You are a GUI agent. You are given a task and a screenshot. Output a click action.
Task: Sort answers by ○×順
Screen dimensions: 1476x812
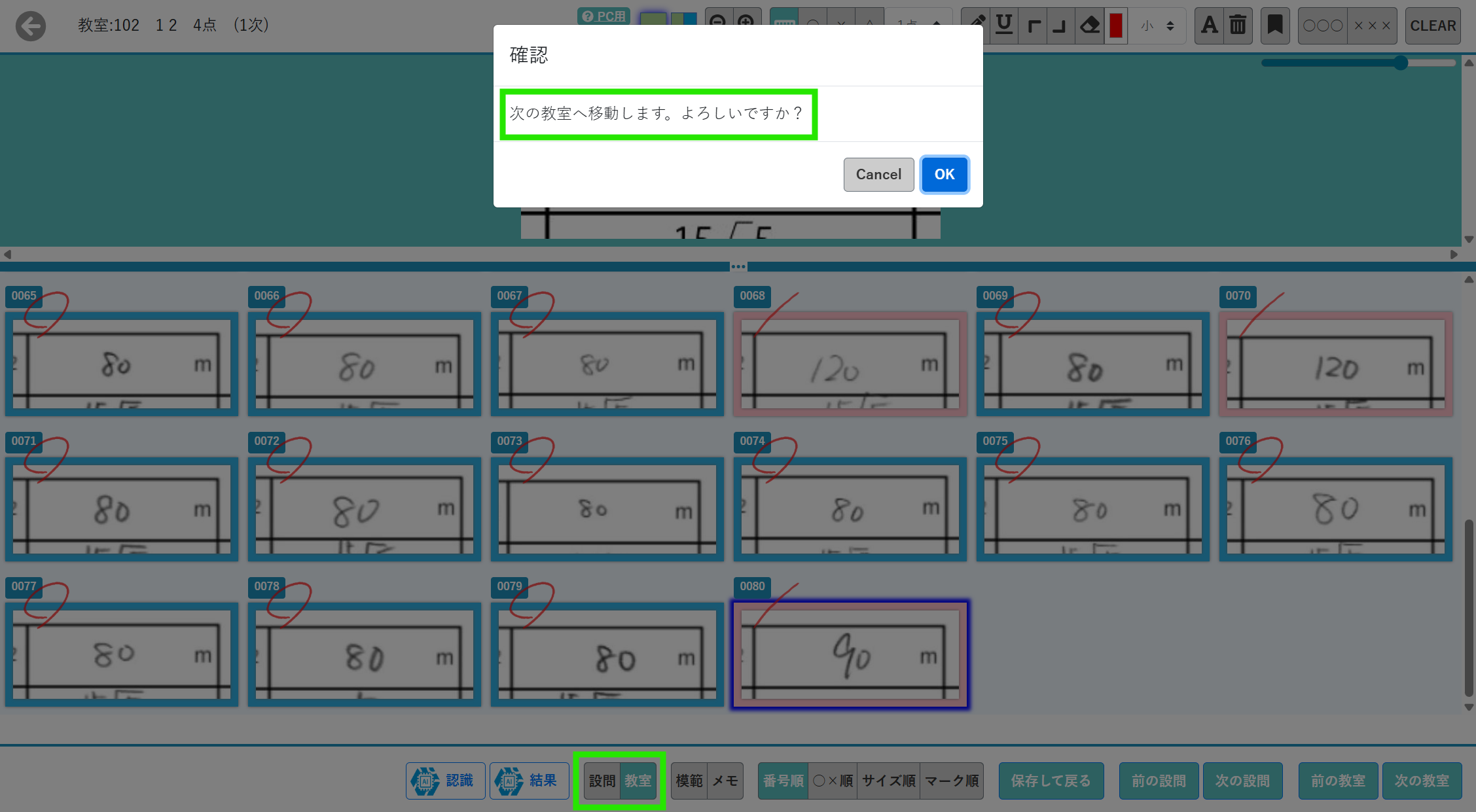point(833,781)
